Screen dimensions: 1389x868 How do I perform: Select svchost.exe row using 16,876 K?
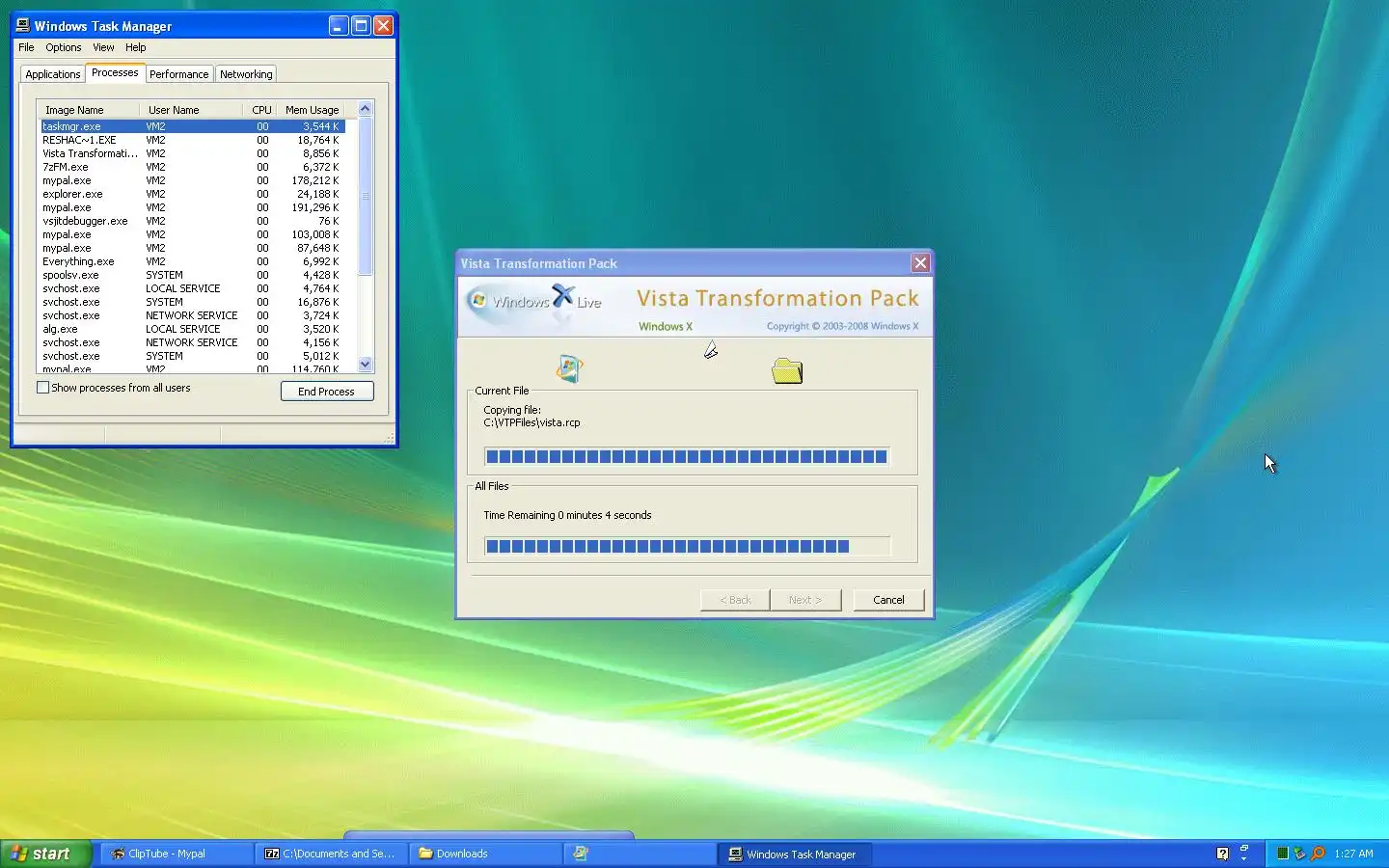coord(192,302)
